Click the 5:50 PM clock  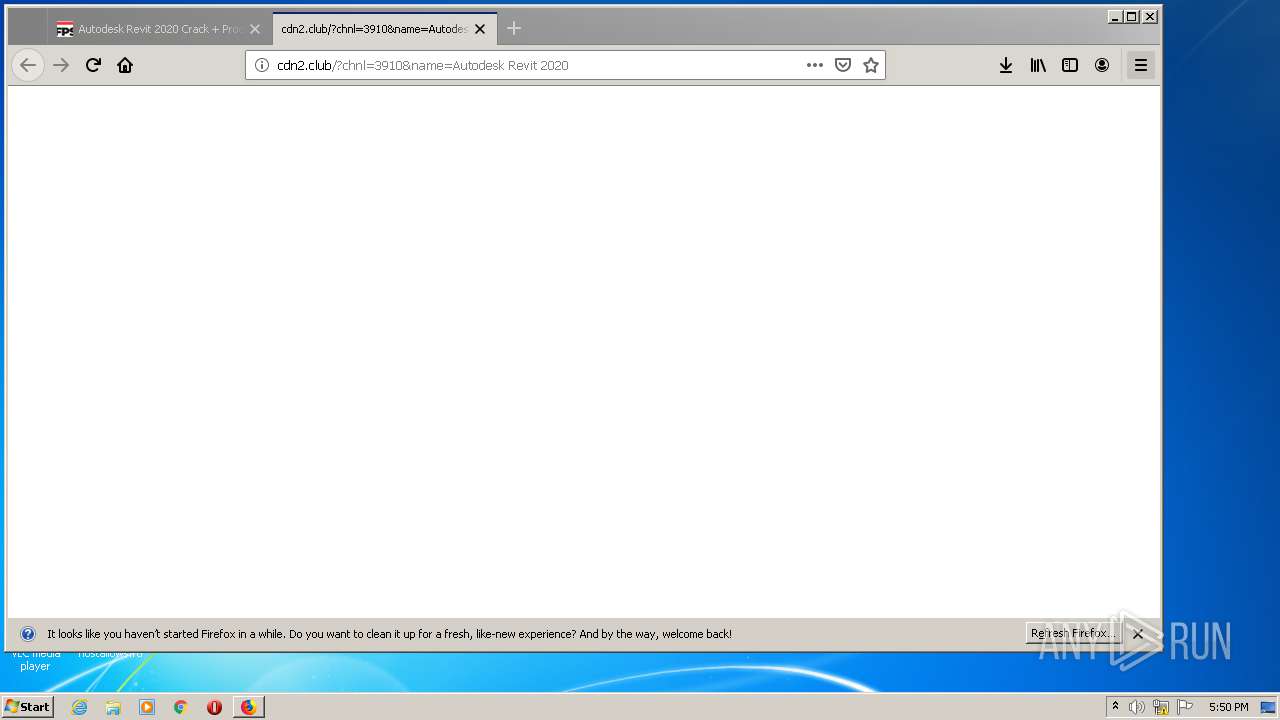(1228, 707)
